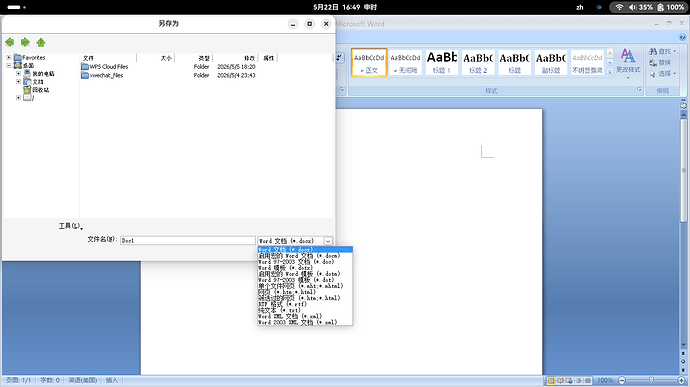
Task: Zoom in with the plus button
Action: (682, 380)
